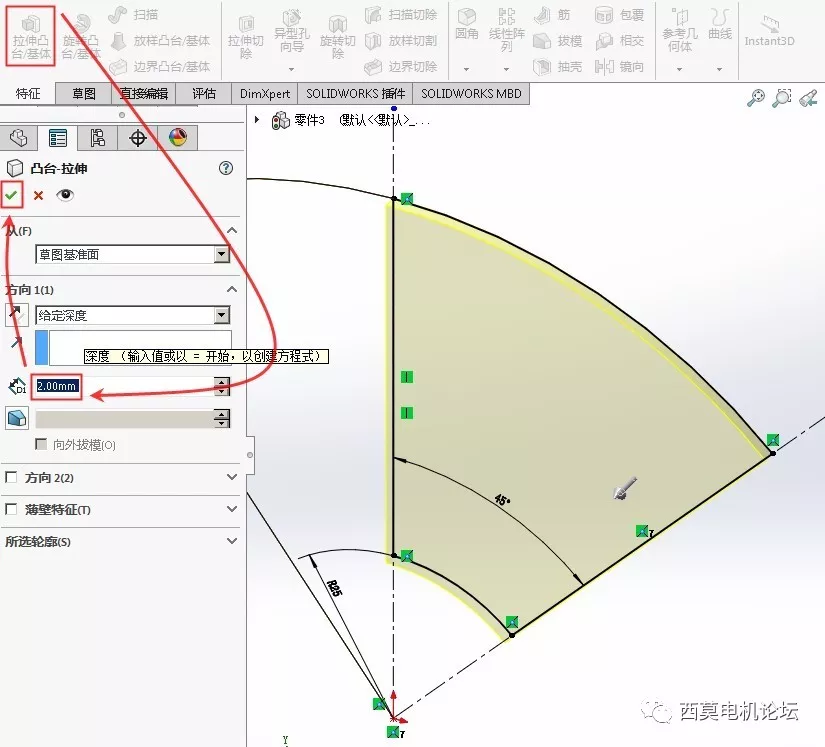This screenshot has height=747, width=825.
Task: Switch to the Evaluate (评估) tab
Action: click(x=204, y=94)
